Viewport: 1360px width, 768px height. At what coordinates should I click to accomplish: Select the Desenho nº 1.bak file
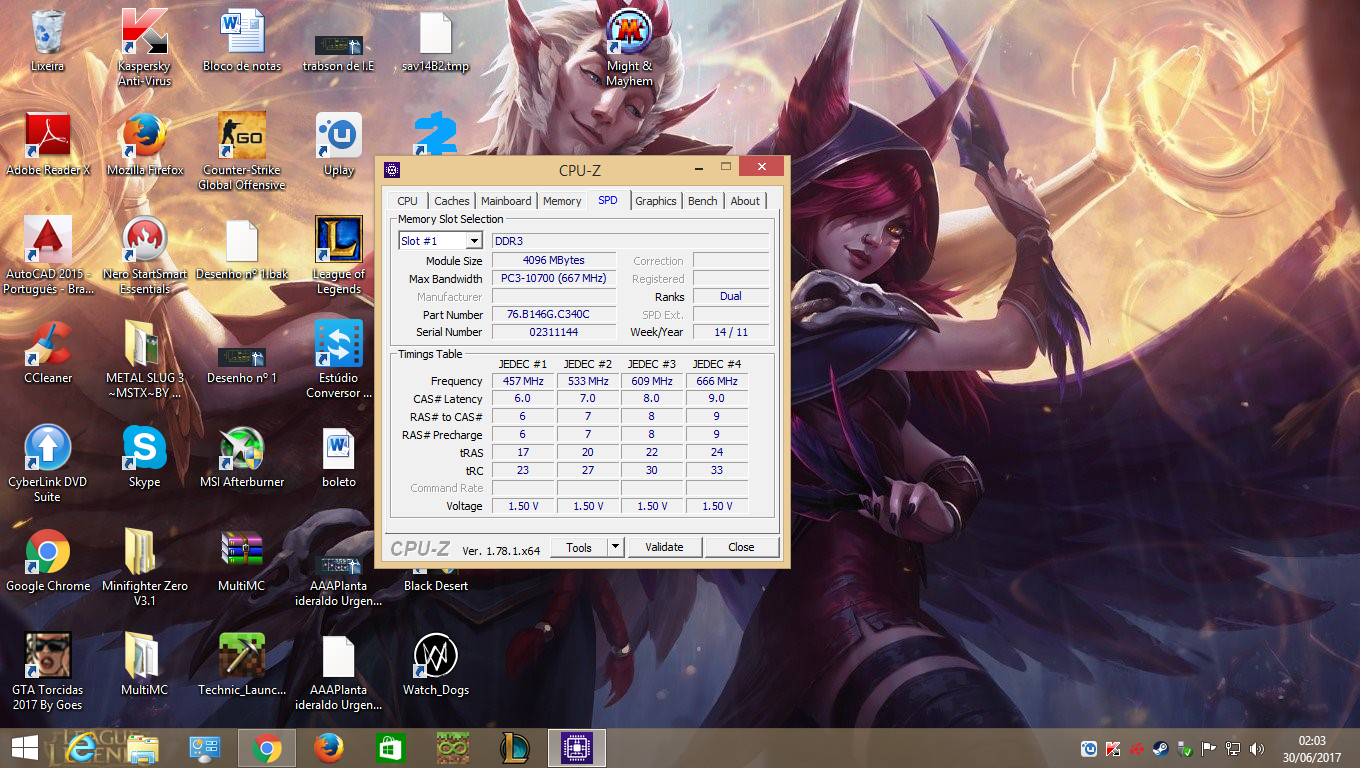point(241,249)
